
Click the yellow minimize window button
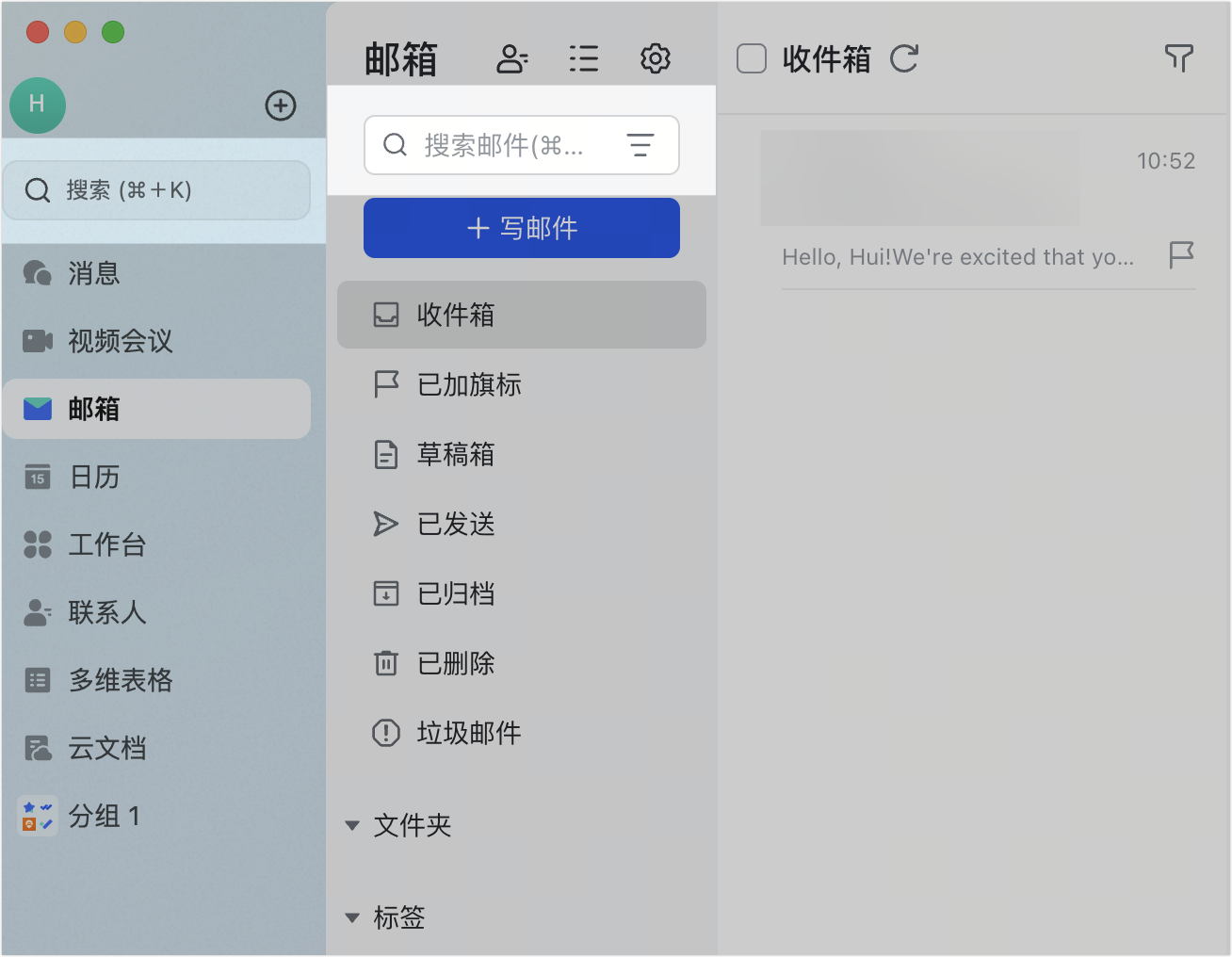coord(75,32)
